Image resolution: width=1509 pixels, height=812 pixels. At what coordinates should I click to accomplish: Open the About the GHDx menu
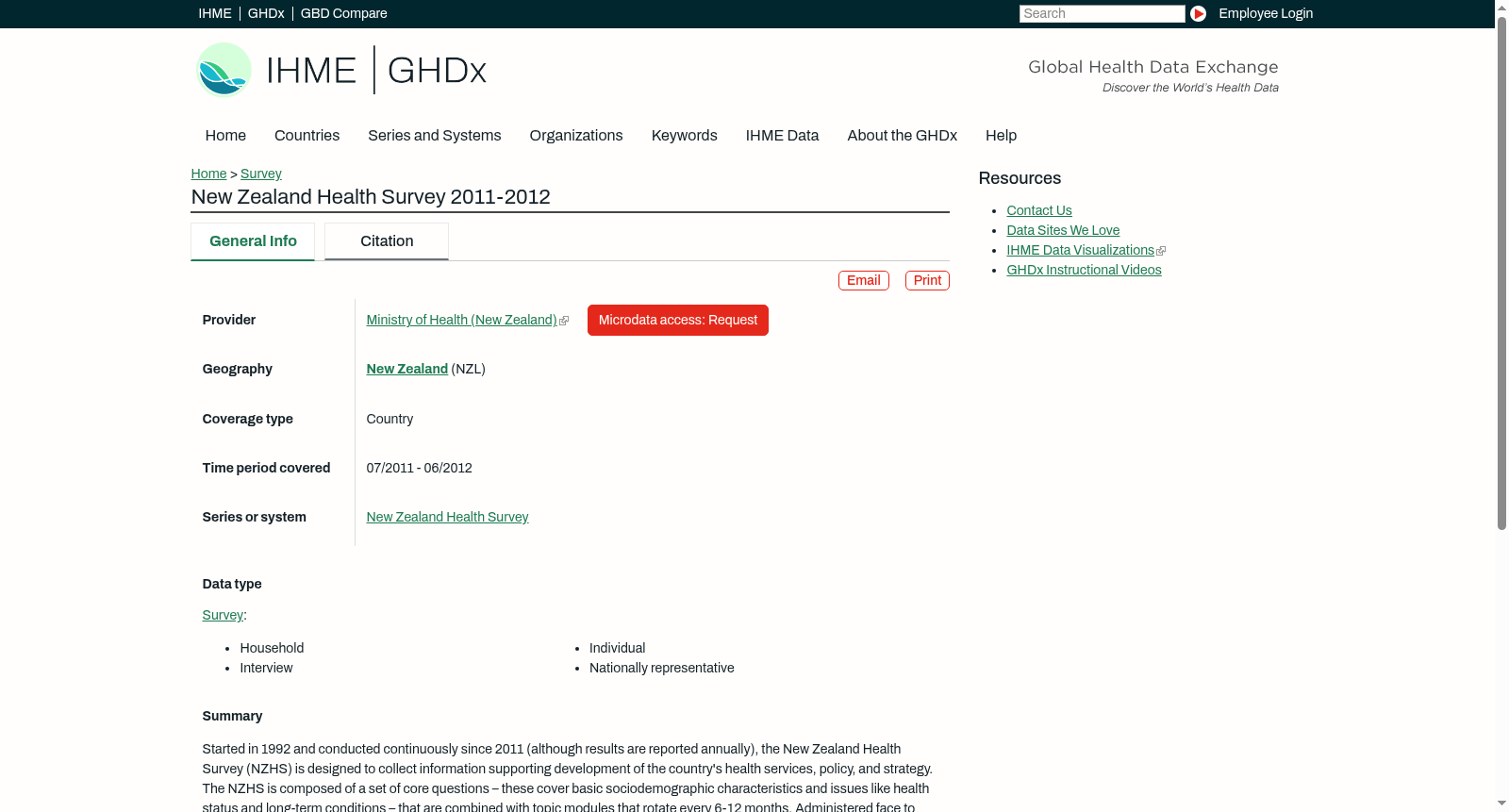(902, 136)
